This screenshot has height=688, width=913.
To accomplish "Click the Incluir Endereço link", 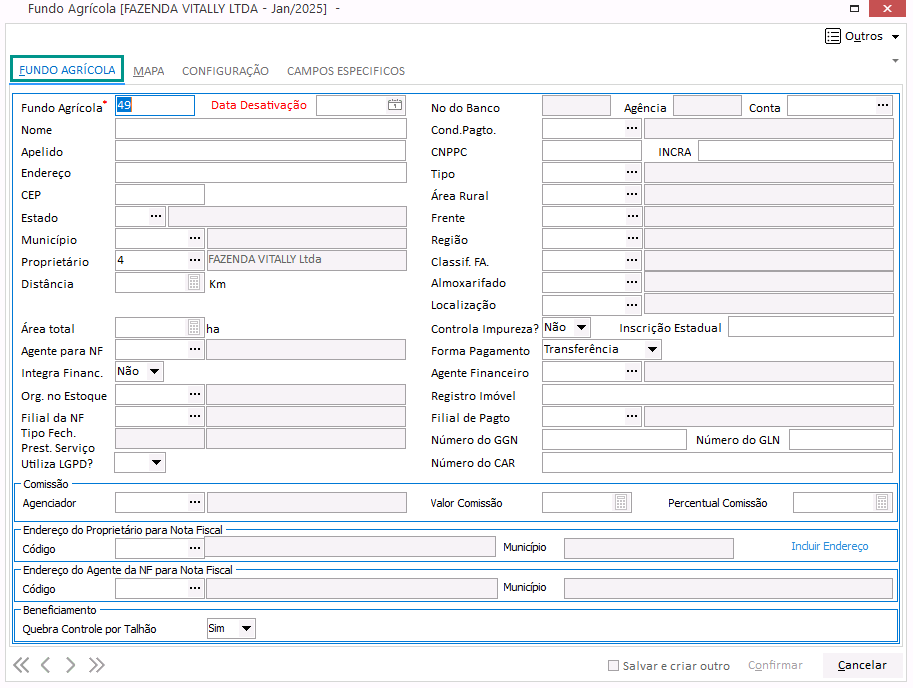I will click(x=829, y=546).
